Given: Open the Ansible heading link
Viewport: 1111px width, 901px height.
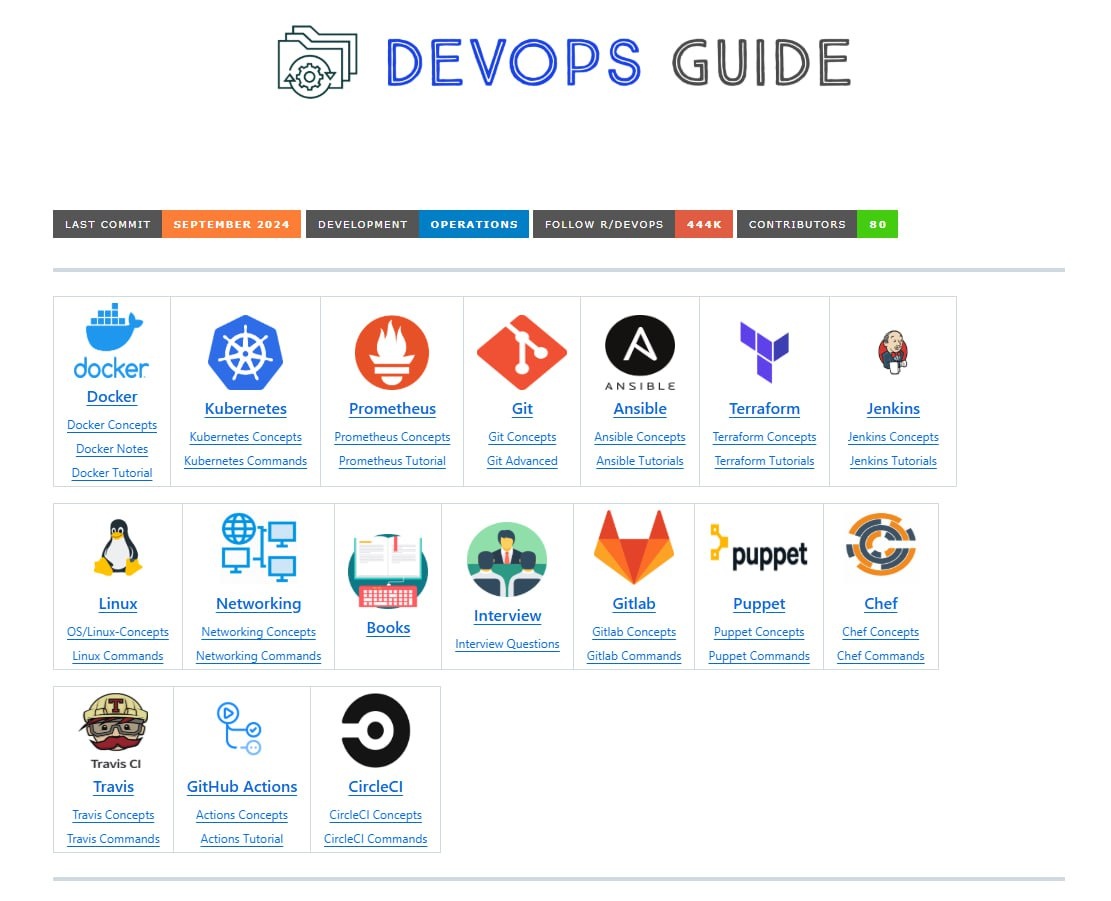Looking at the screenshot, I should [640, 409].
